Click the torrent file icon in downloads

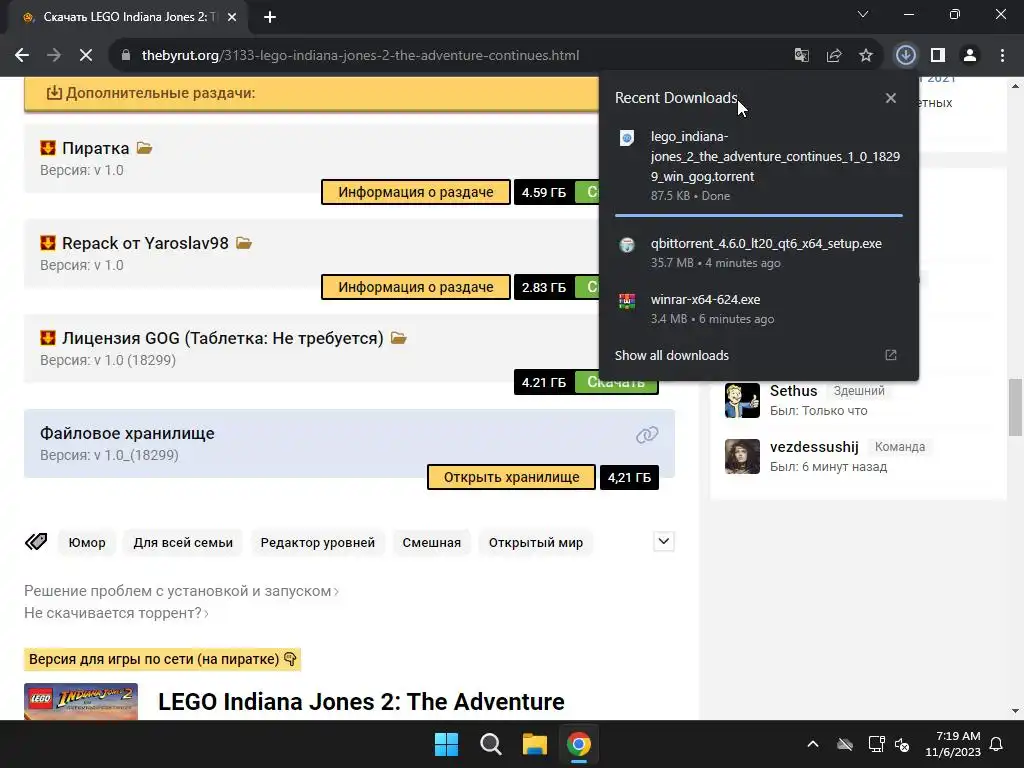627,138
